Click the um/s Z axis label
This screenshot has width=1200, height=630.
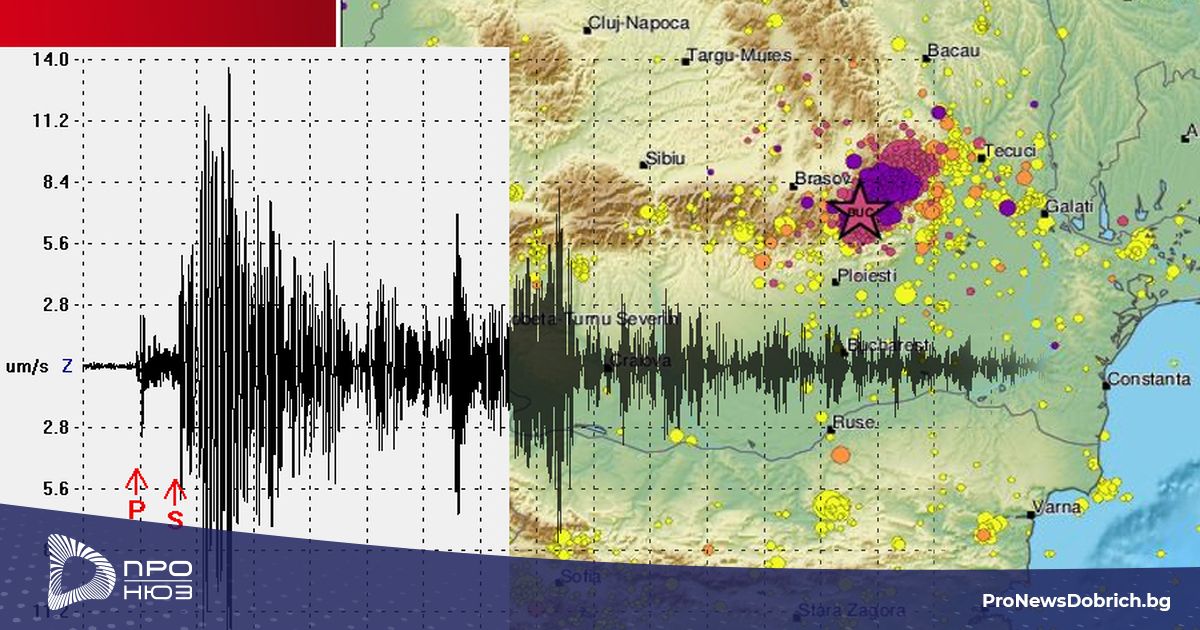click(38, 367)
